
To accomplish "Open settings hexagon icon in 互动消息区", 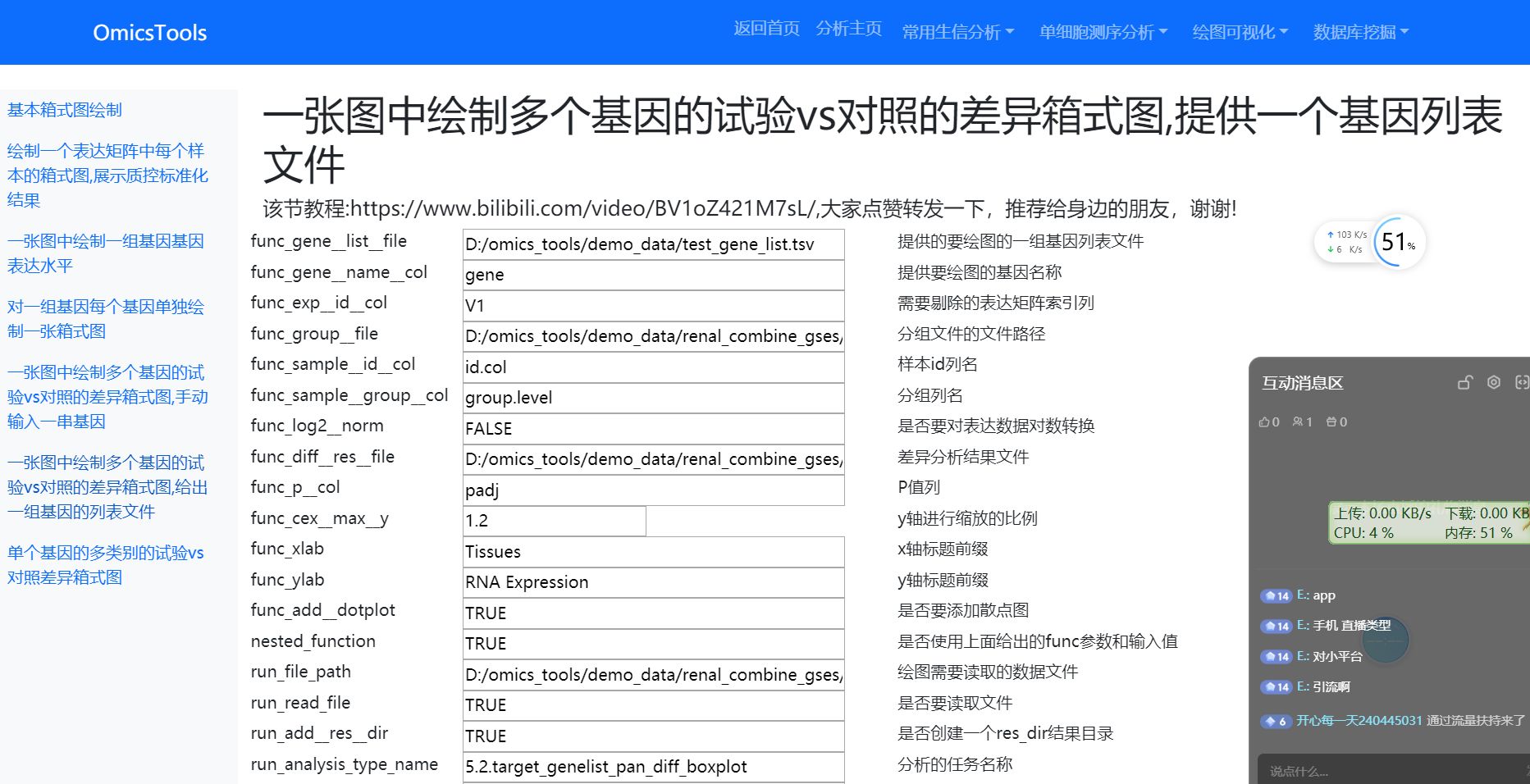I will 1494,382.
